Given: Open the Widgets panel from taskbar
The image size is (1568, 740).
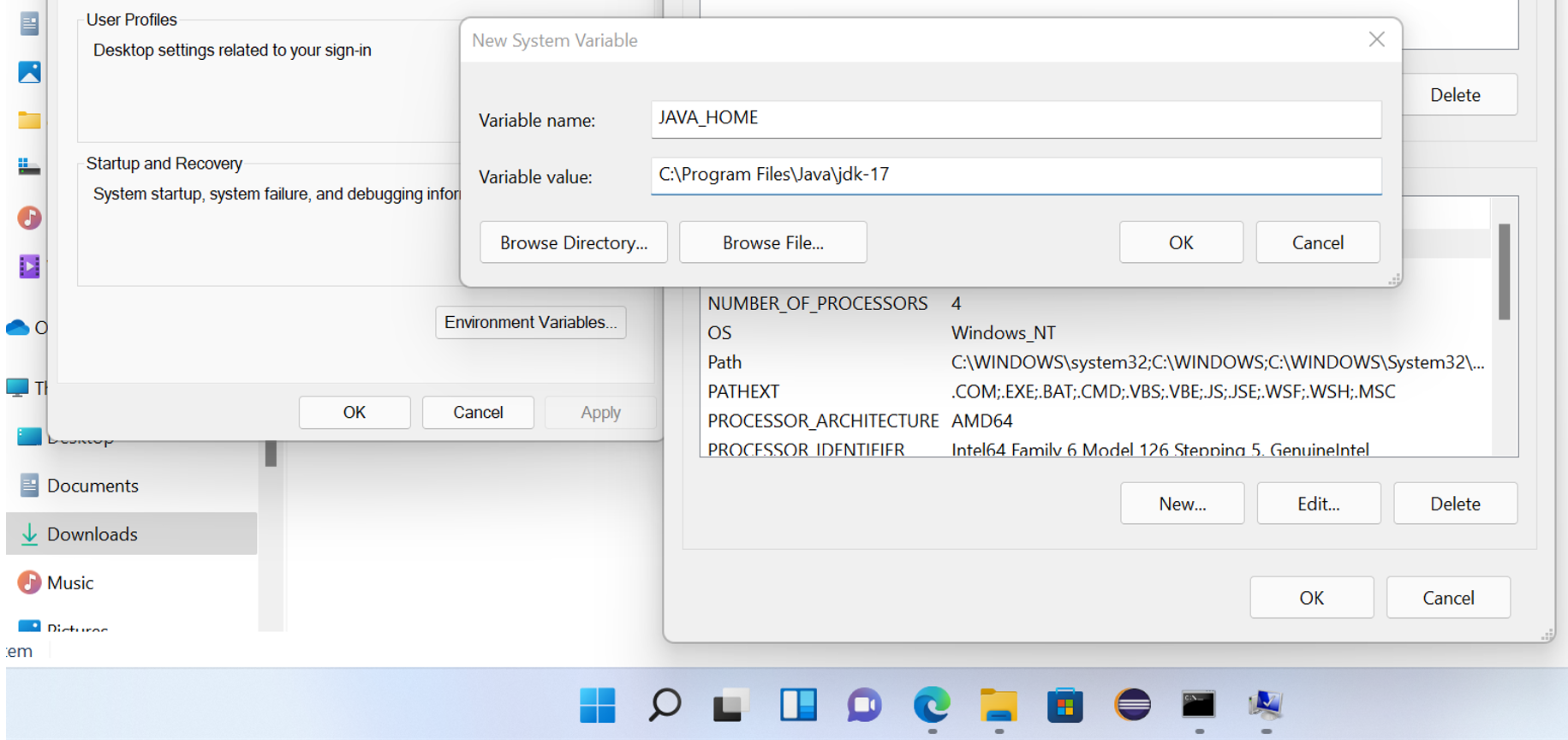Looking at the screenshot, I should (798, 705).
